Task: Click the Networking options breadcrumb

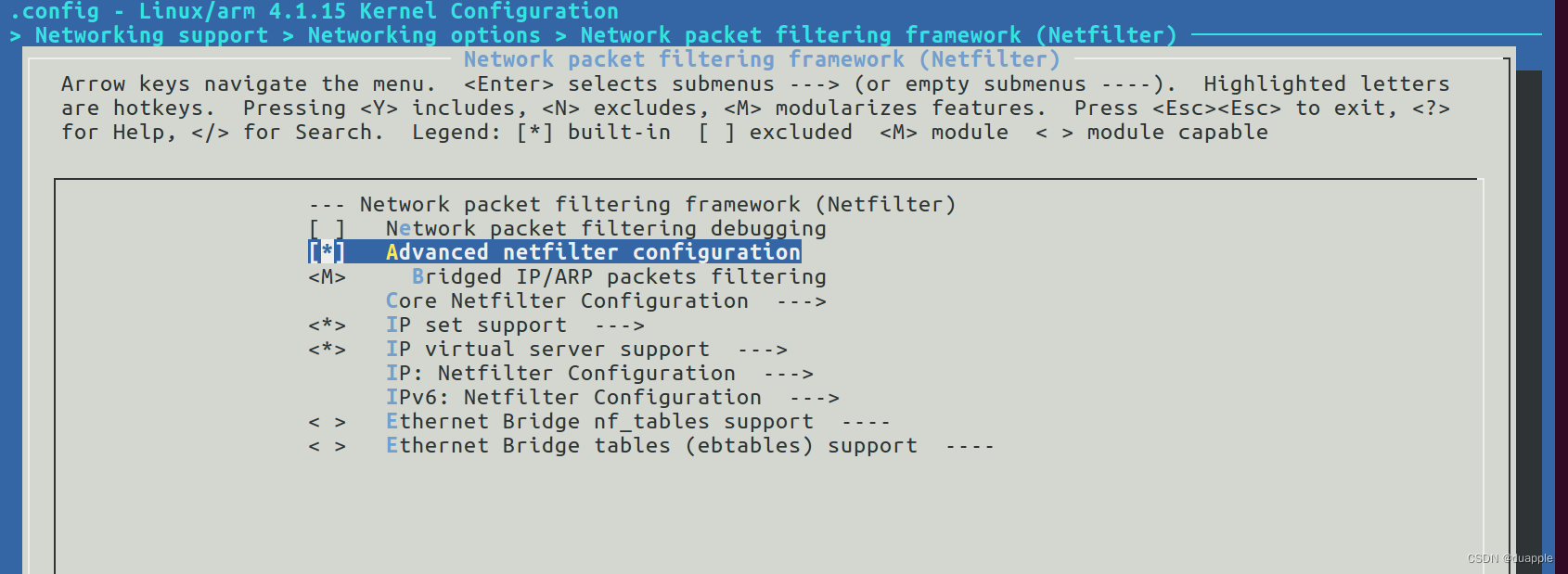Action: point(423,35)
